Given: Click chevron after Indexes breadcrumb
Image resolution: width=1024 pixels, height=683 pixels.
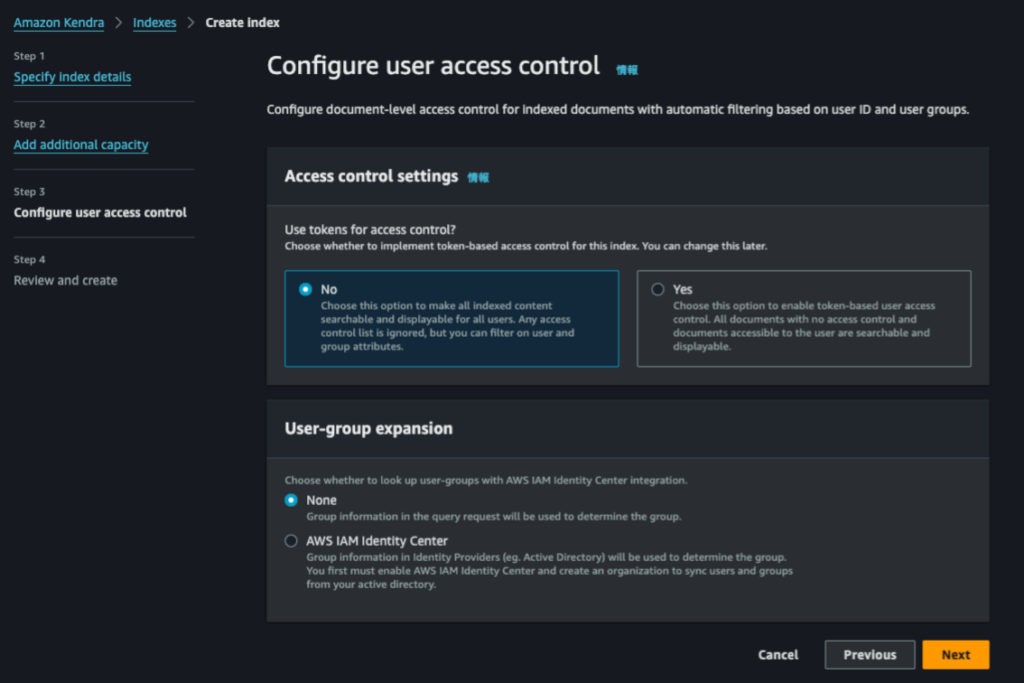Looking at the screenshot, I should pos(191,22).
